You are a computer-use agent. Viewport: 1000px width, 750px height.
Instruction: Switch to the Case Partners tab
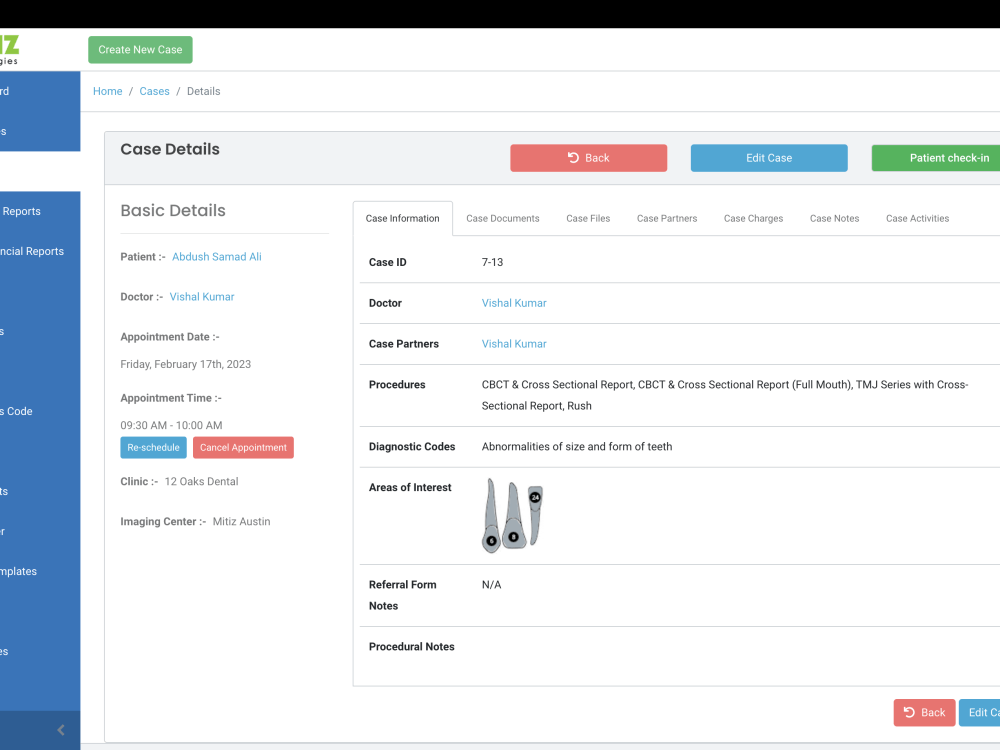point(667,218)
